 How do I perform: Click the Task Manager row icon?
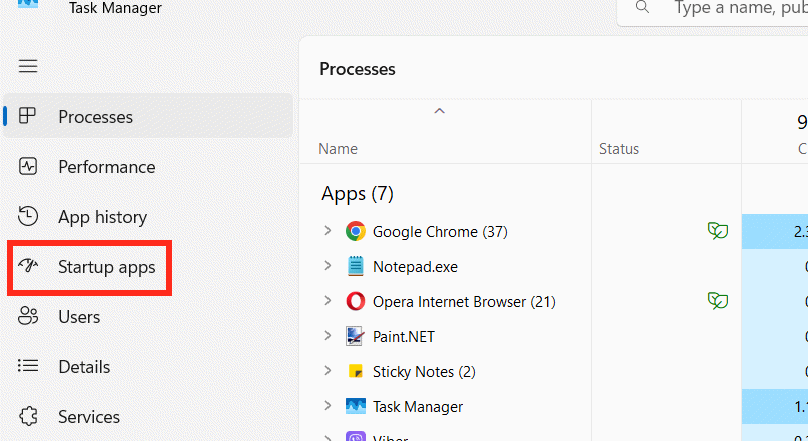356,406
